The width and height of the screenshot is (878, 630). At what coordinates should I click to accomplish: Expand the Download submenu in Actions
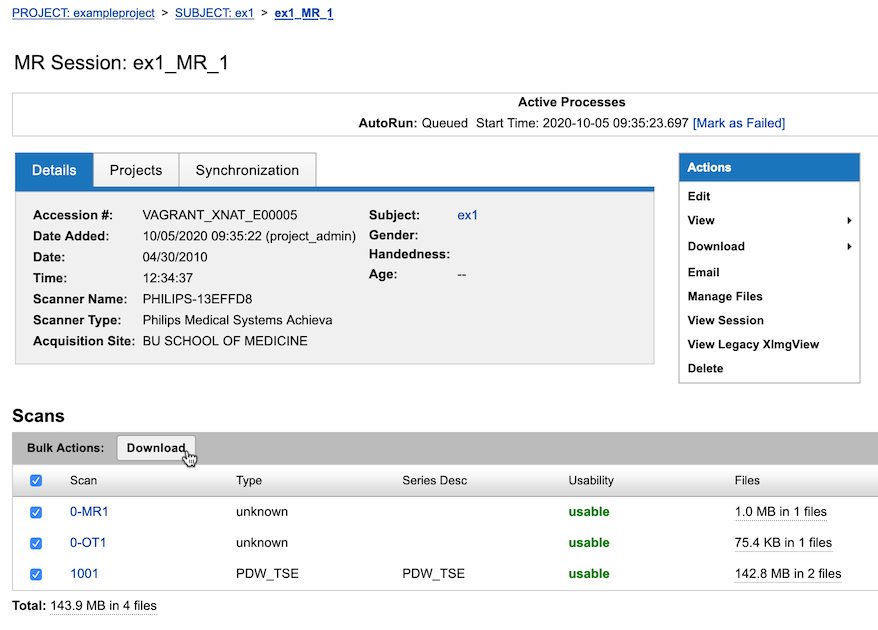(x=768, y=247)
